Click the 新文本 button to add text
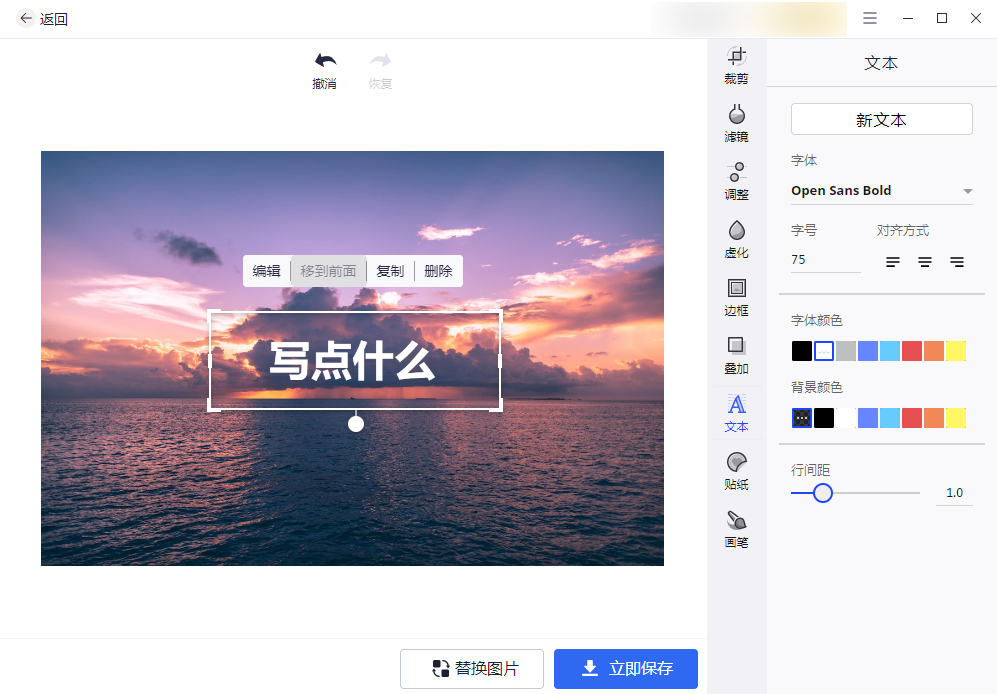997x694 pixels. tap(881, 119)
